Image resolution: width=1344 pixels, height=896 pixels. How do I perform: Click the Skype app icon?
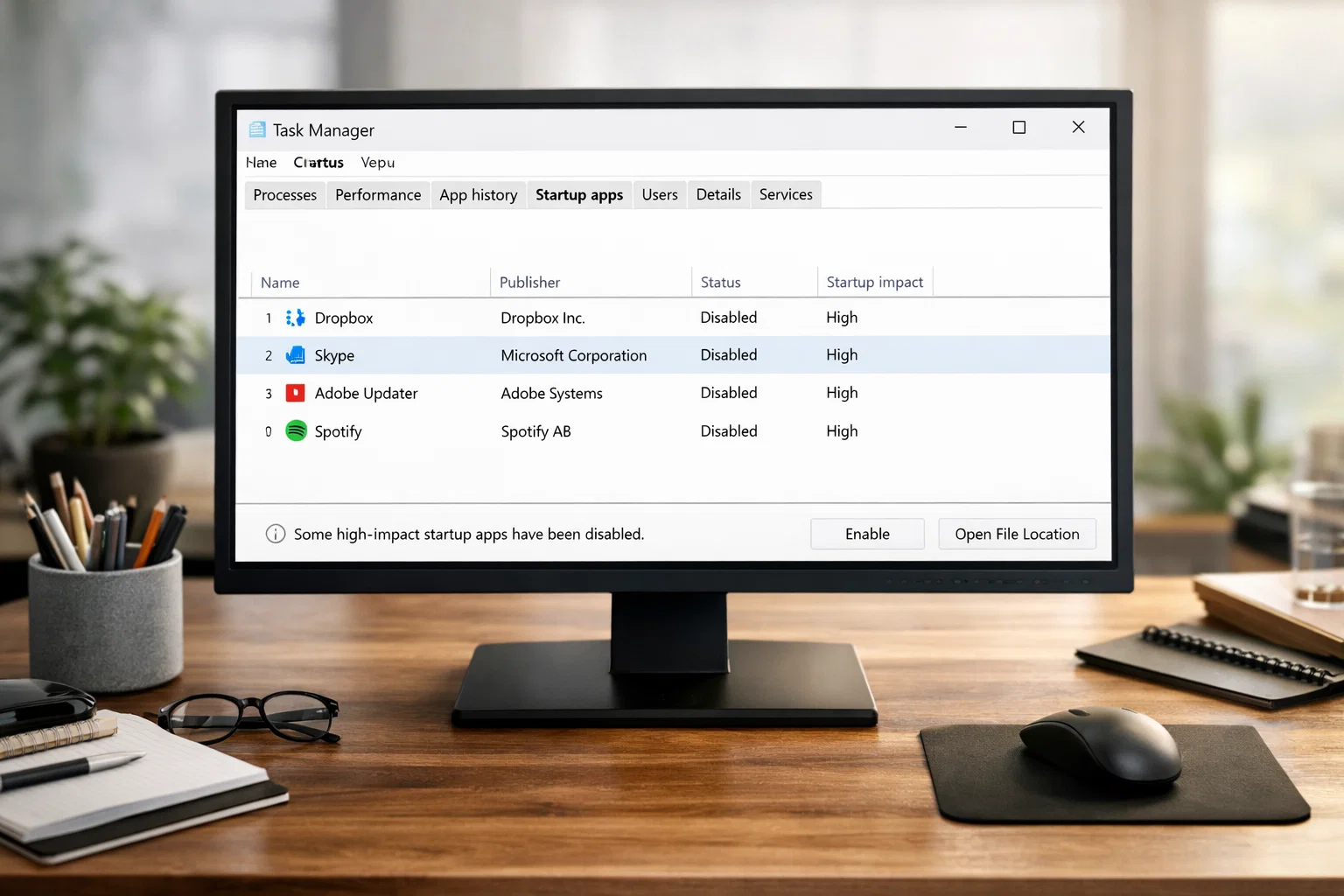296,355
